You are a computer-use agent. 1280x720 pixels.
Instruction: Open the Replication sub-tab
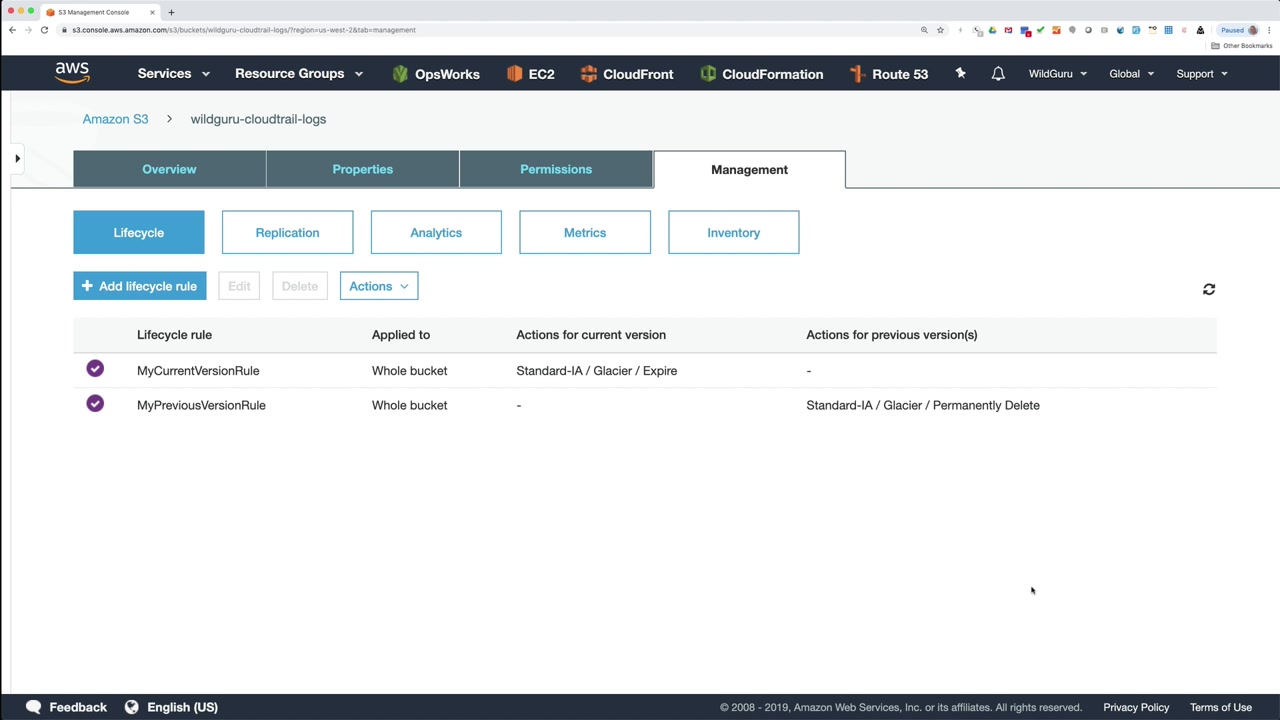point(287,232)
